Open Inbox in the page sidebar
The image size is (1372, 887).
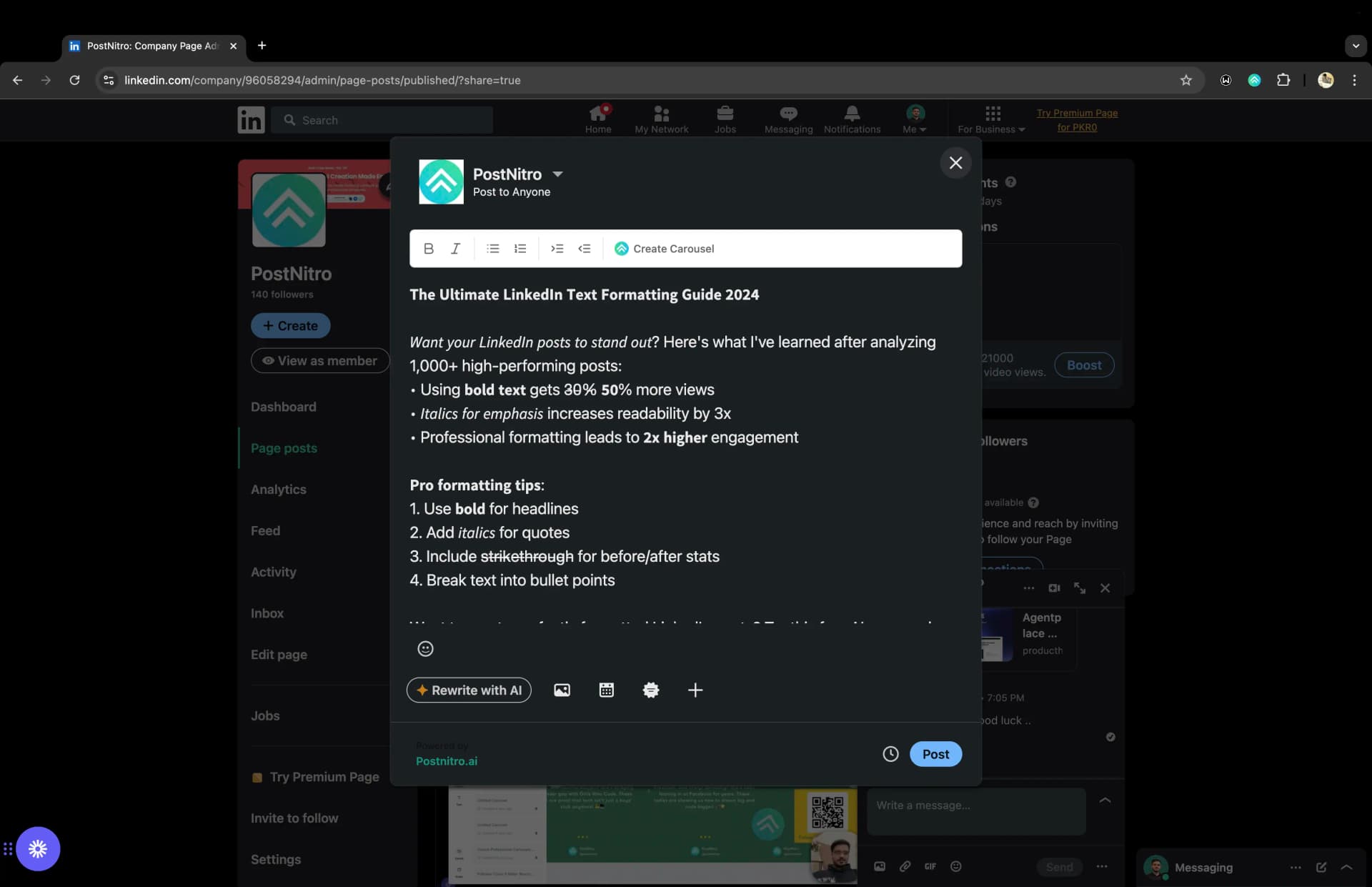coord(267,613)
